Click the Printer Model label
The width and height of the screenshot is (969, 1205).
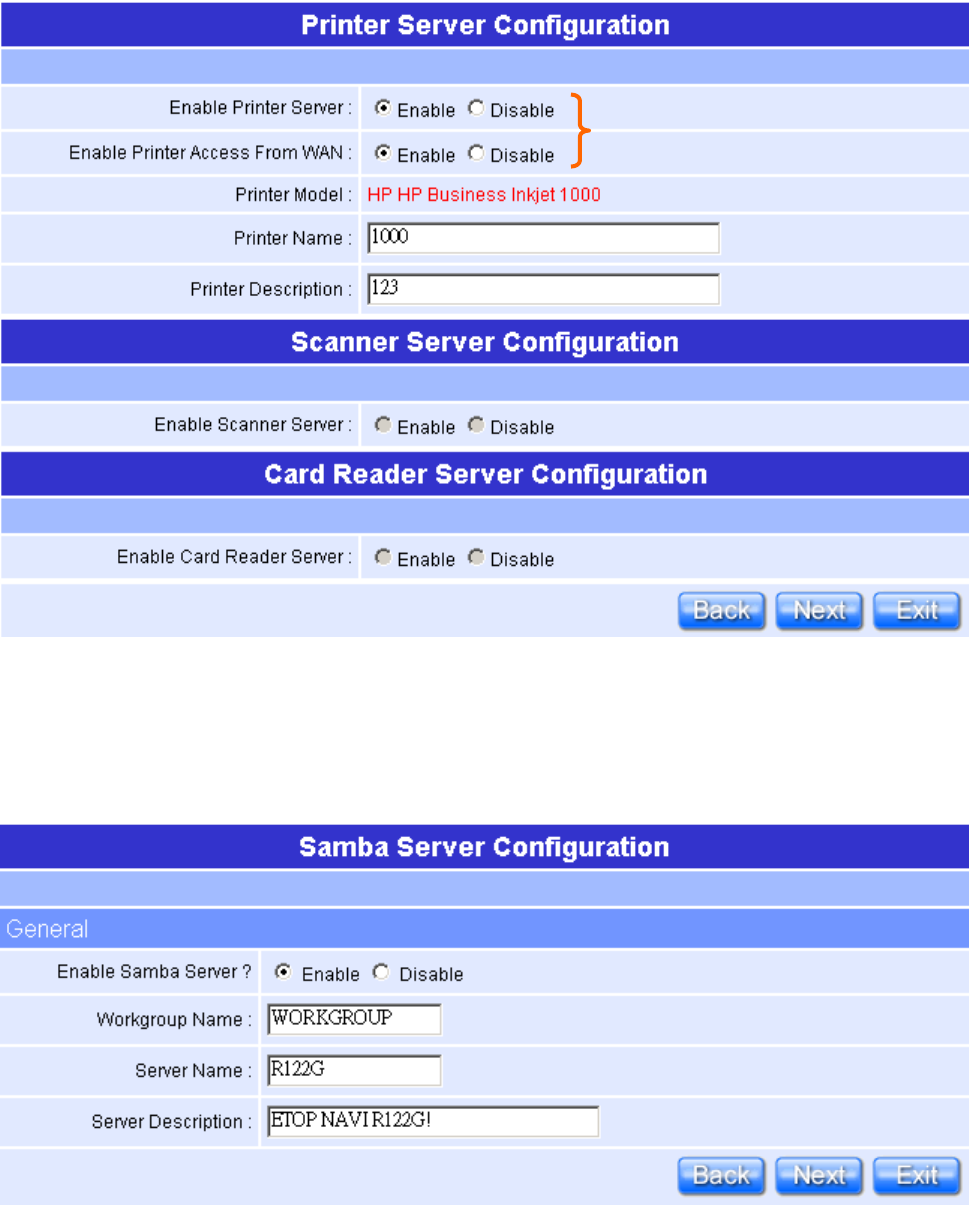coord(294,194)
